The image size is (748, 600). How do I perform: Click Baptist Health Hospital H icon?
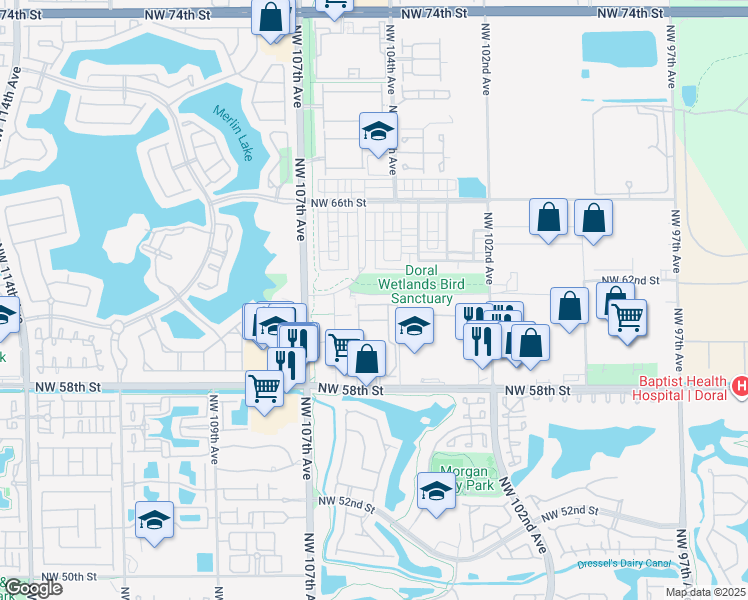pos(741,385)
